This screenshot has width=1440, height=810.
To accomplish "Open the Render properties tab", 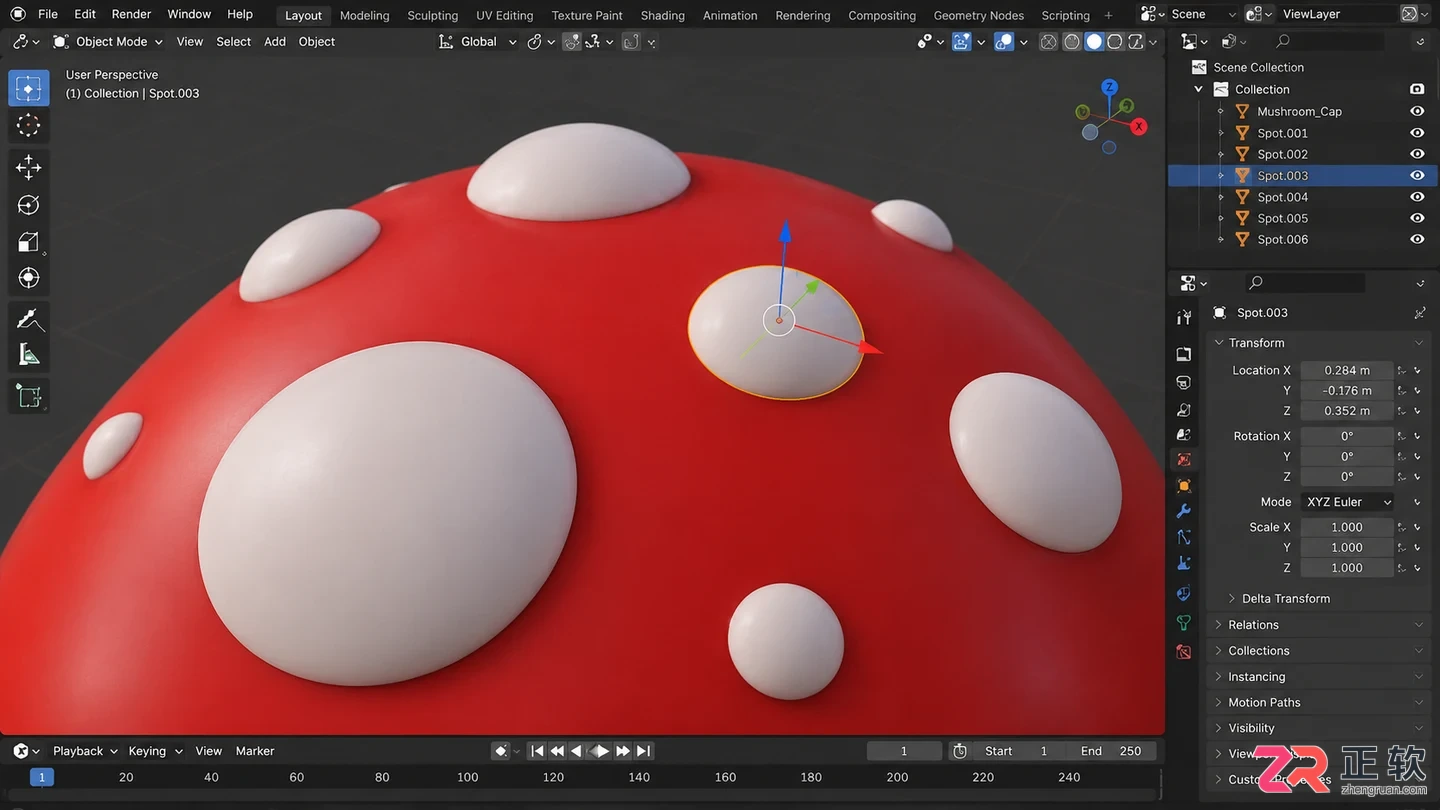I will [1184, 355].
